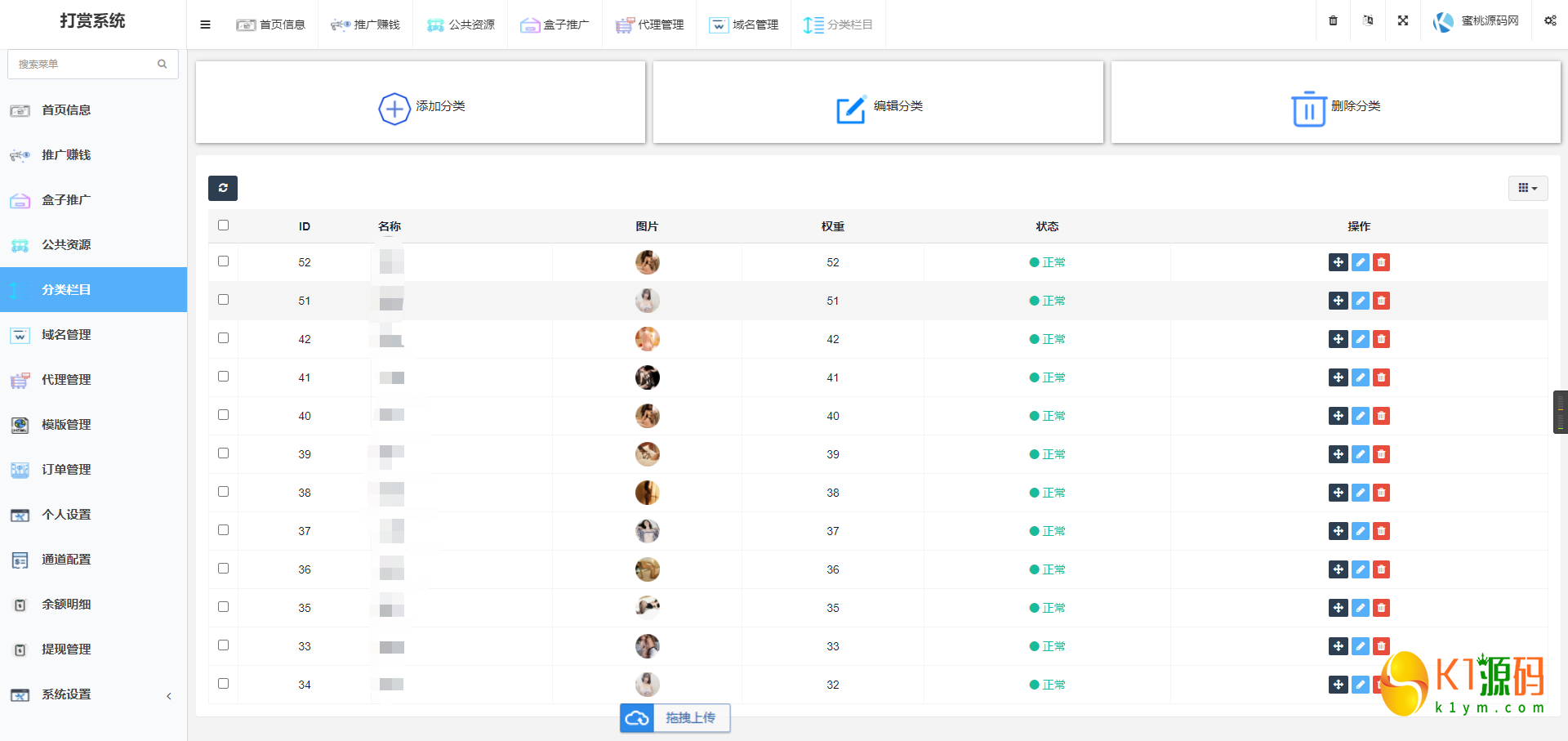Check the checkbox for row ID 33

pyautogui.click(x=223, y=645)
